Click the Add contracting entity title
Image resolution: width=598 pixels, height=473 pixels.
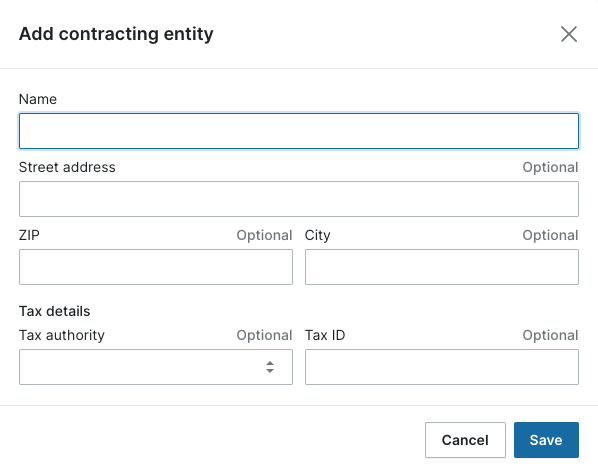click(x=116, y=34)
